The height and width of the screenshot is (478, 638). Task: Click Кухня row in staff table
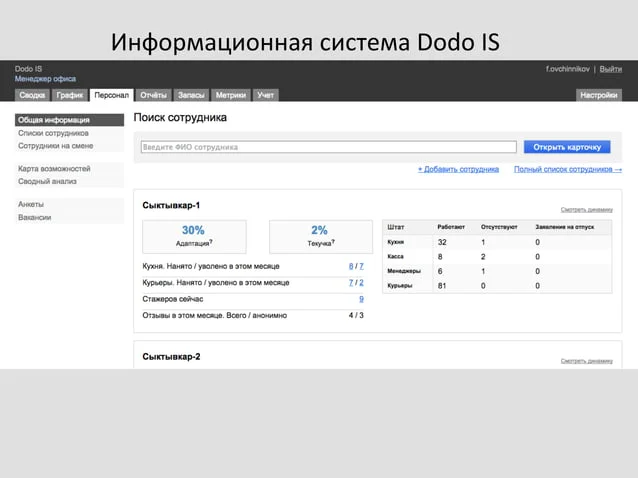[497, 242]
